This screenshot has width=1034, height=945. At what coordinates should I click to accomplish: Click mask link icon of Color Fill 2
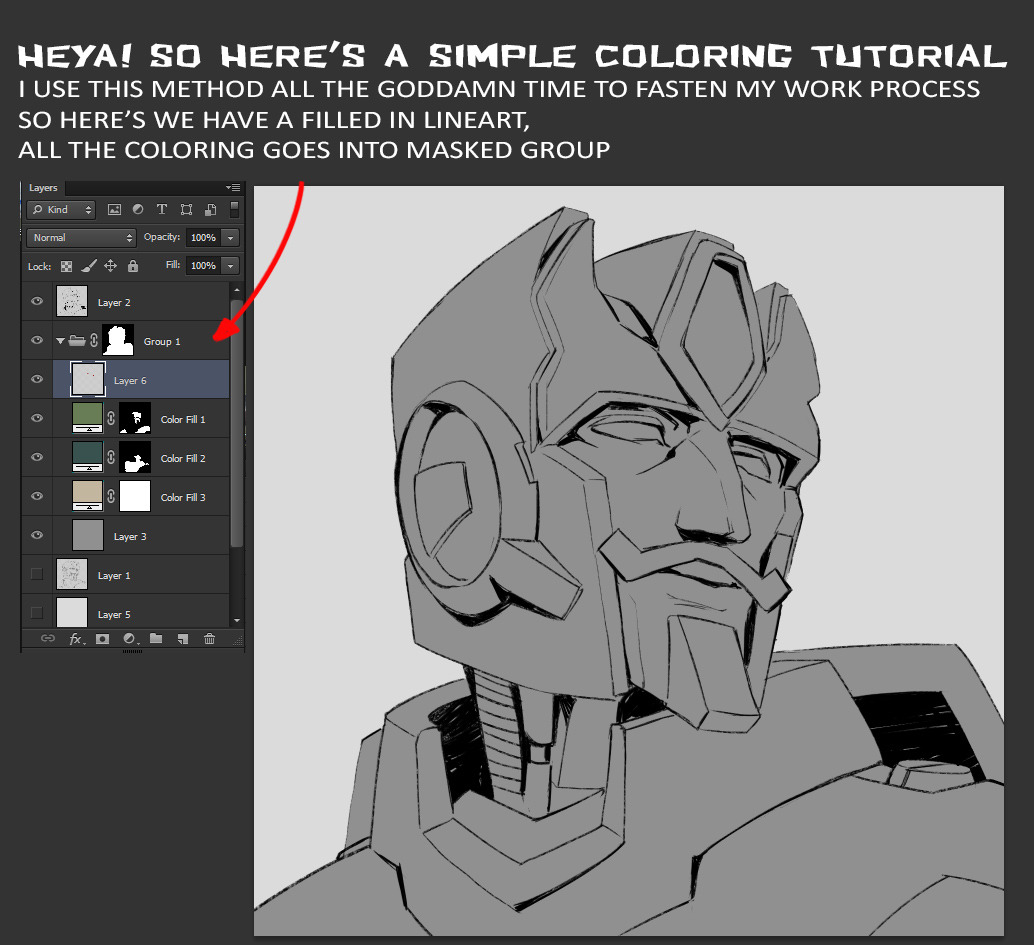pos(111,457)
